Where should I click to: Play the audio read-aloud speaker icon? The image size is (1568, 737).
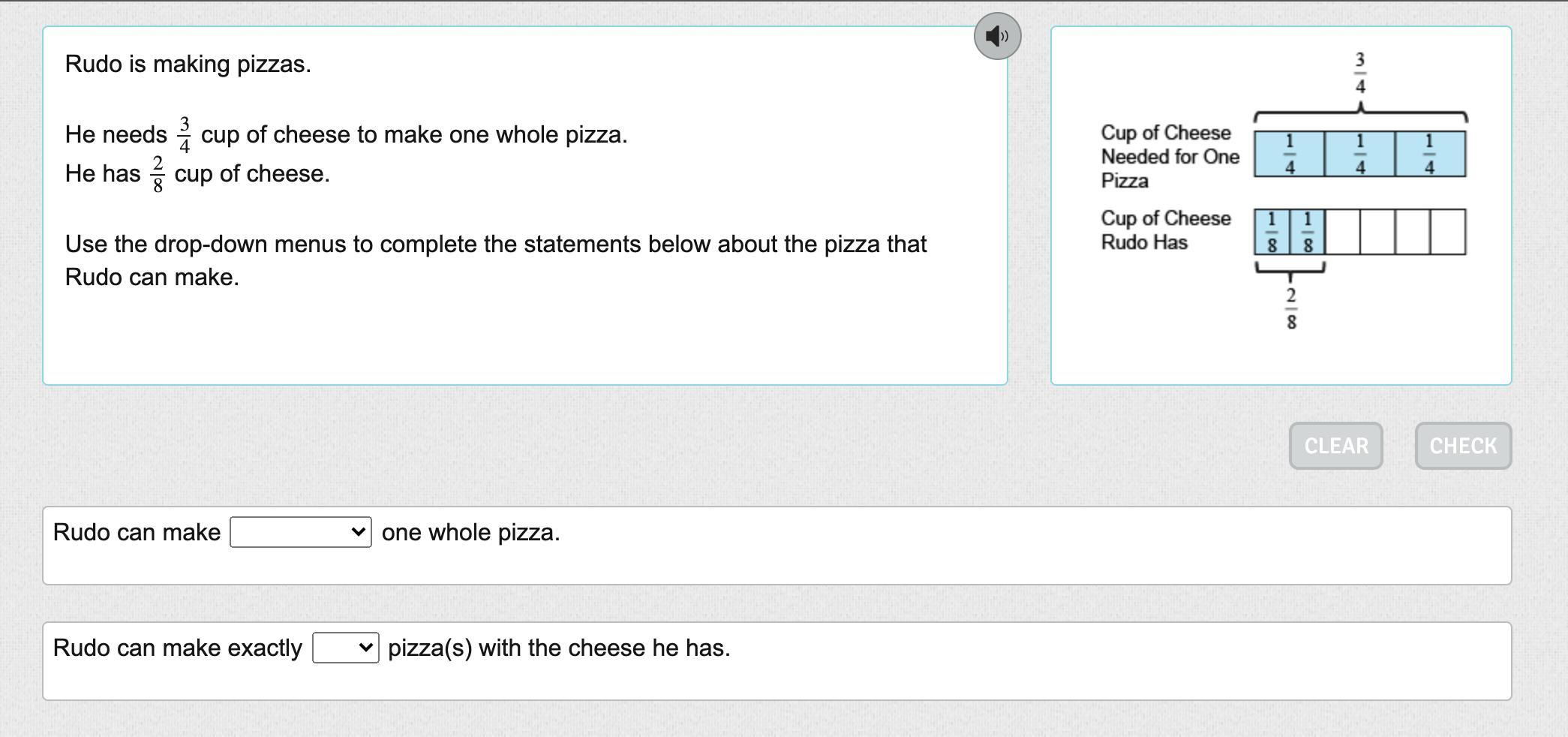point(997,36)
